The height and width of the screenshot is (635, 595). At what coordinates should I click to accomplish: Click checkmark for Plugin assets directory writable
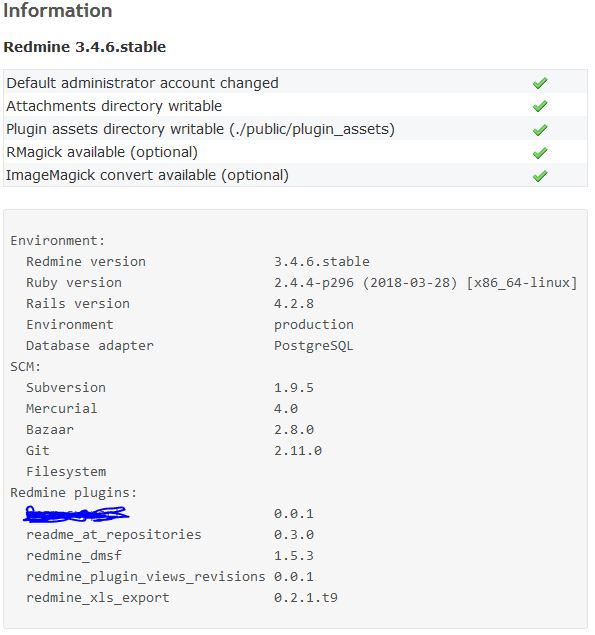pos(540,130)
